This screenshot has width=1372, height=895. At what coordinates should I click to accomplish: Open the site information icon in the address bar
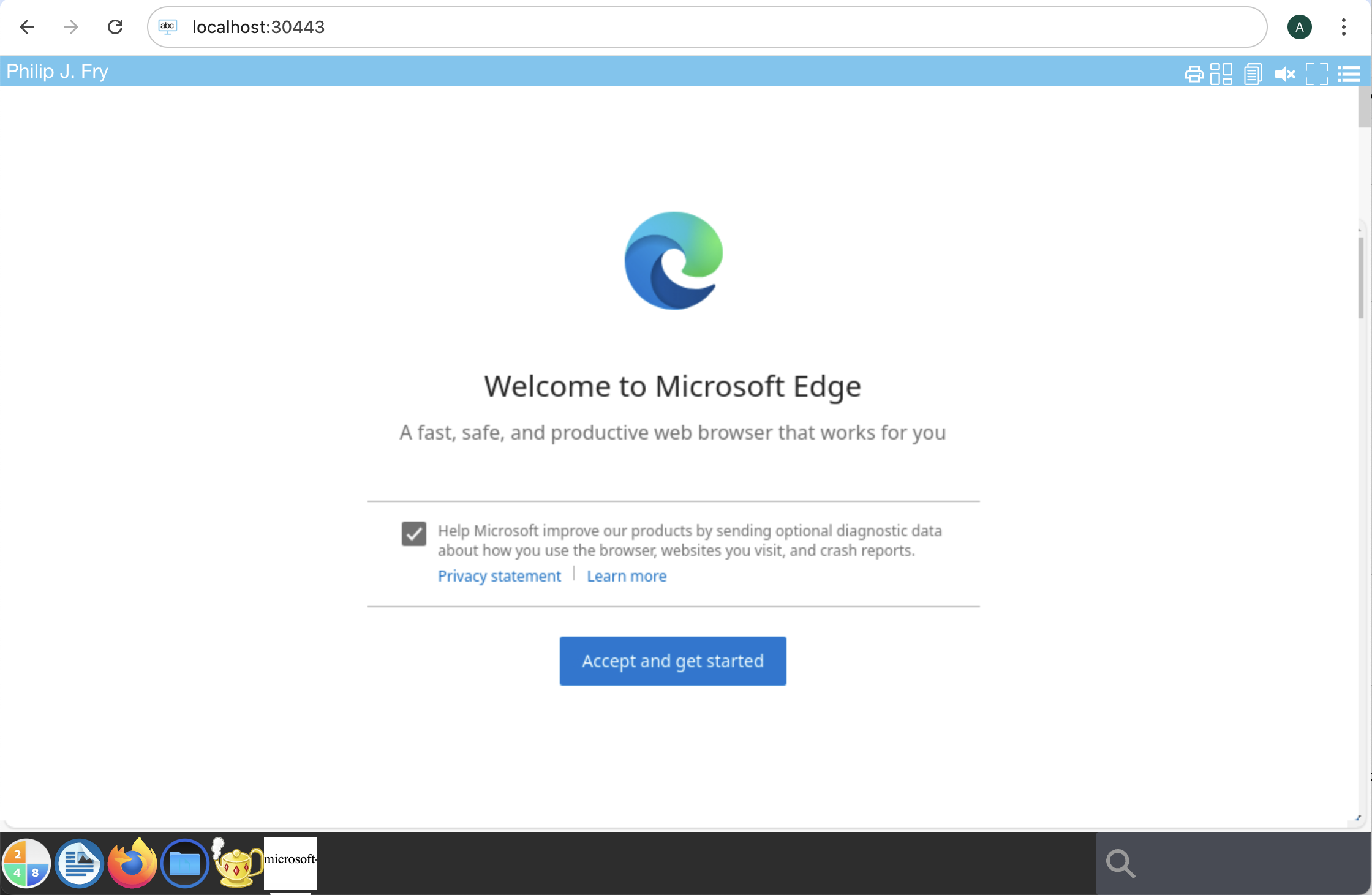click(x=168, y=27)
